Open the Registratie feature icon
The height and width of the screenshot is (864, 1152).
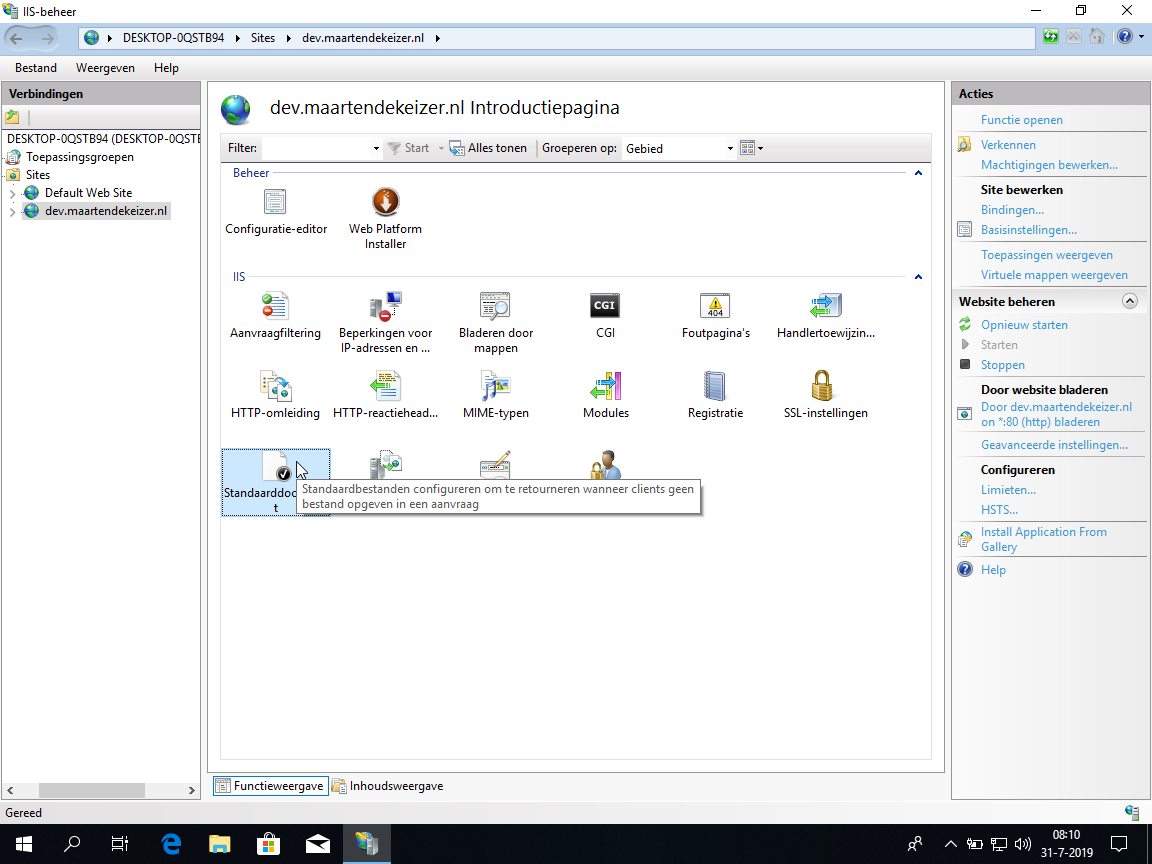coord(716,386)
